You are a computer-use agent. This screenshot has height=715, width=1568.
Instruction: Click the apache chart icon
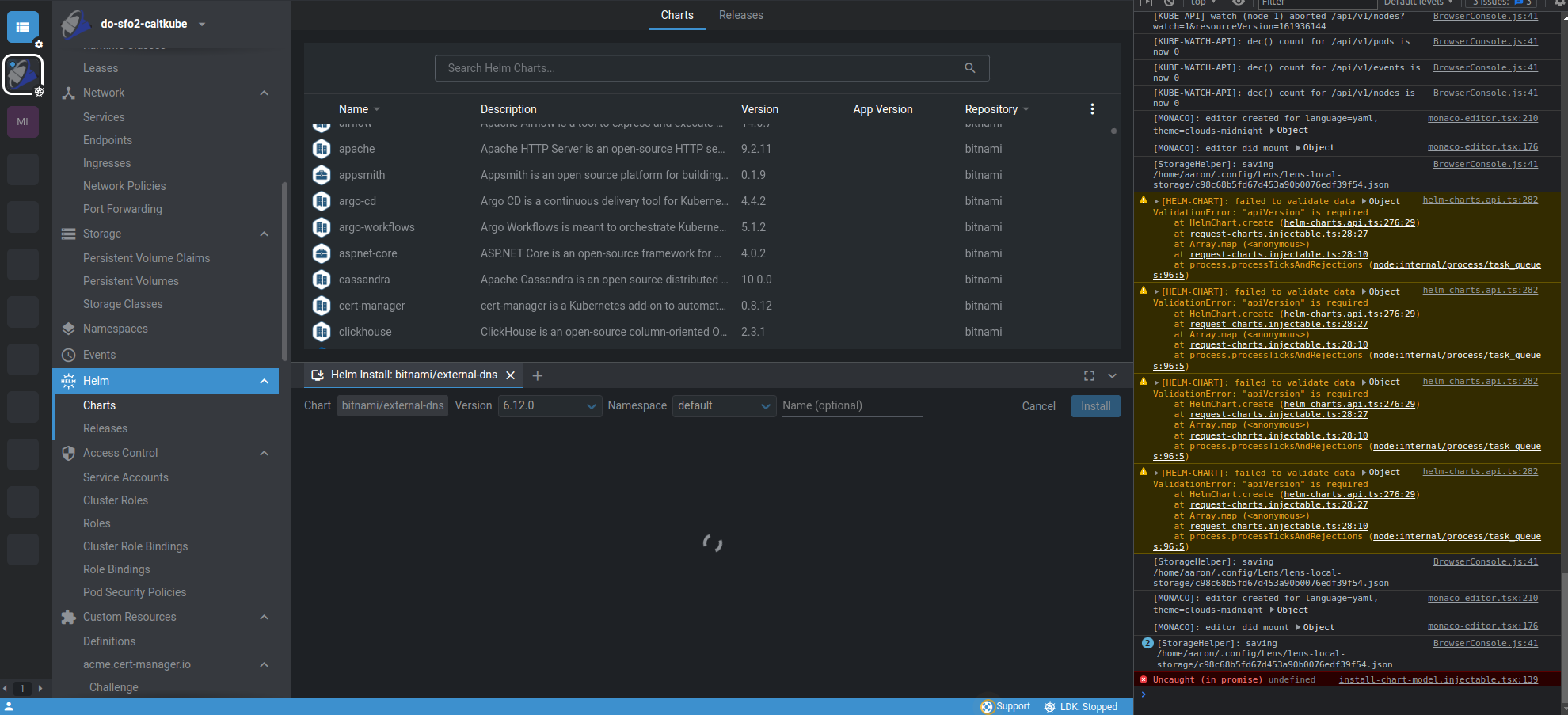(322, 149)
